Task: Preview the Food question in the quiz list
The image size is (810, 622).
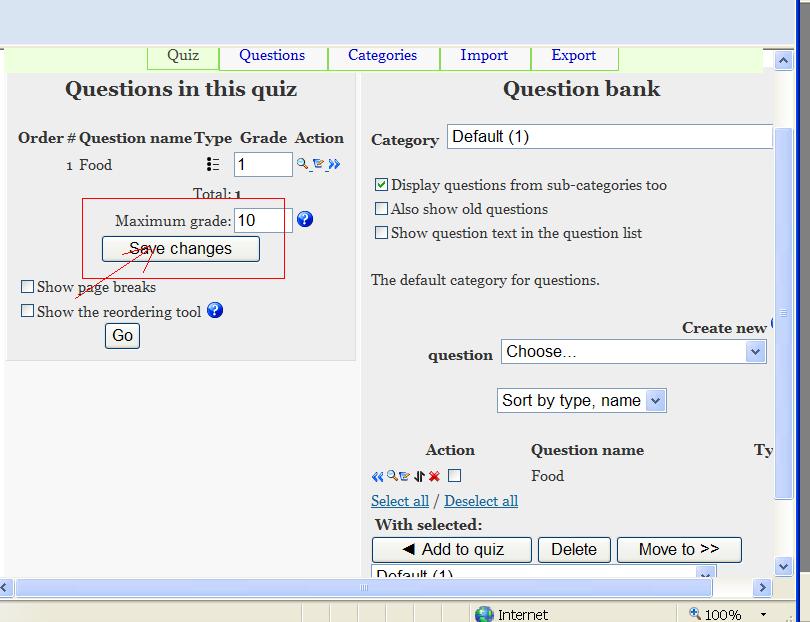Action: pyautogui.click(x=302, y=164)
